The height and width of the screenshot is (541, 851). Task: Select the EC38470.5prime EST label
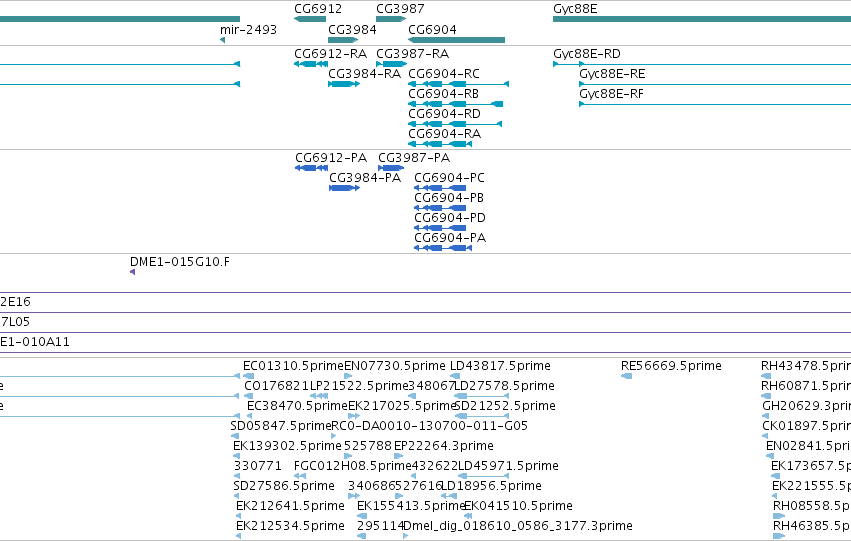click(297, 406)
